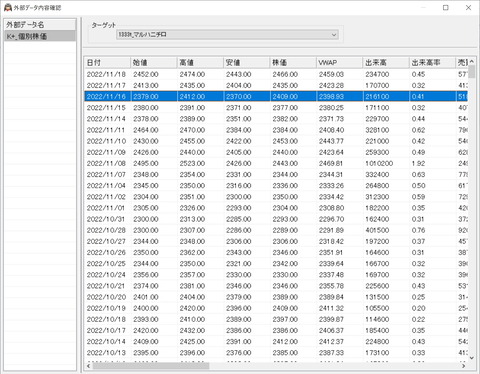Click the 出来高 value 1010200

point(379,164)
